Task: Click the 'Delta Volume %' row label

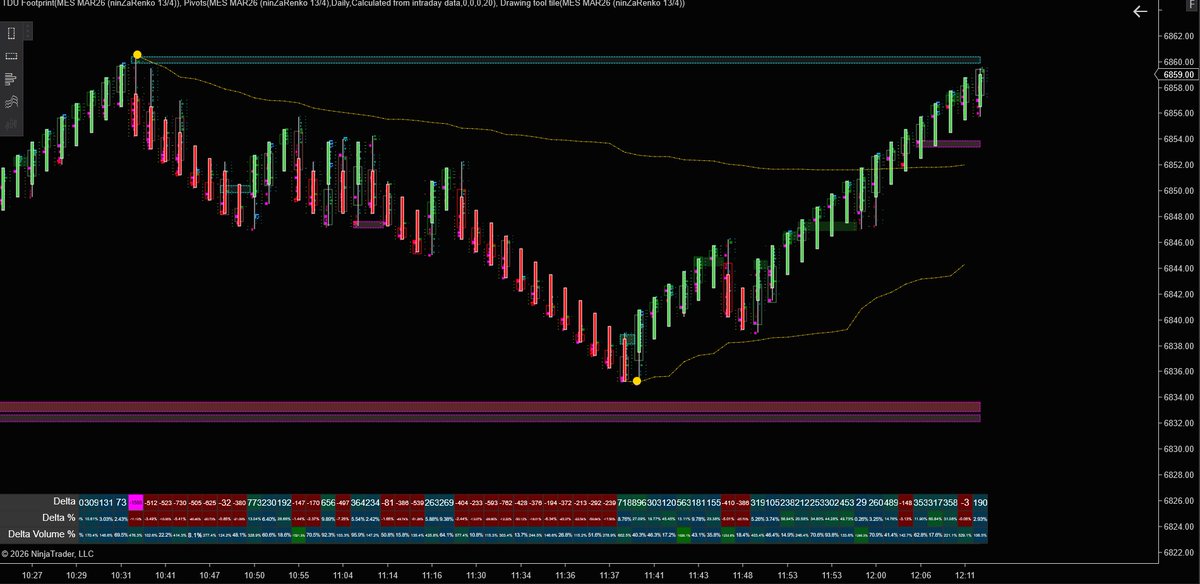Action: (44, 535)
